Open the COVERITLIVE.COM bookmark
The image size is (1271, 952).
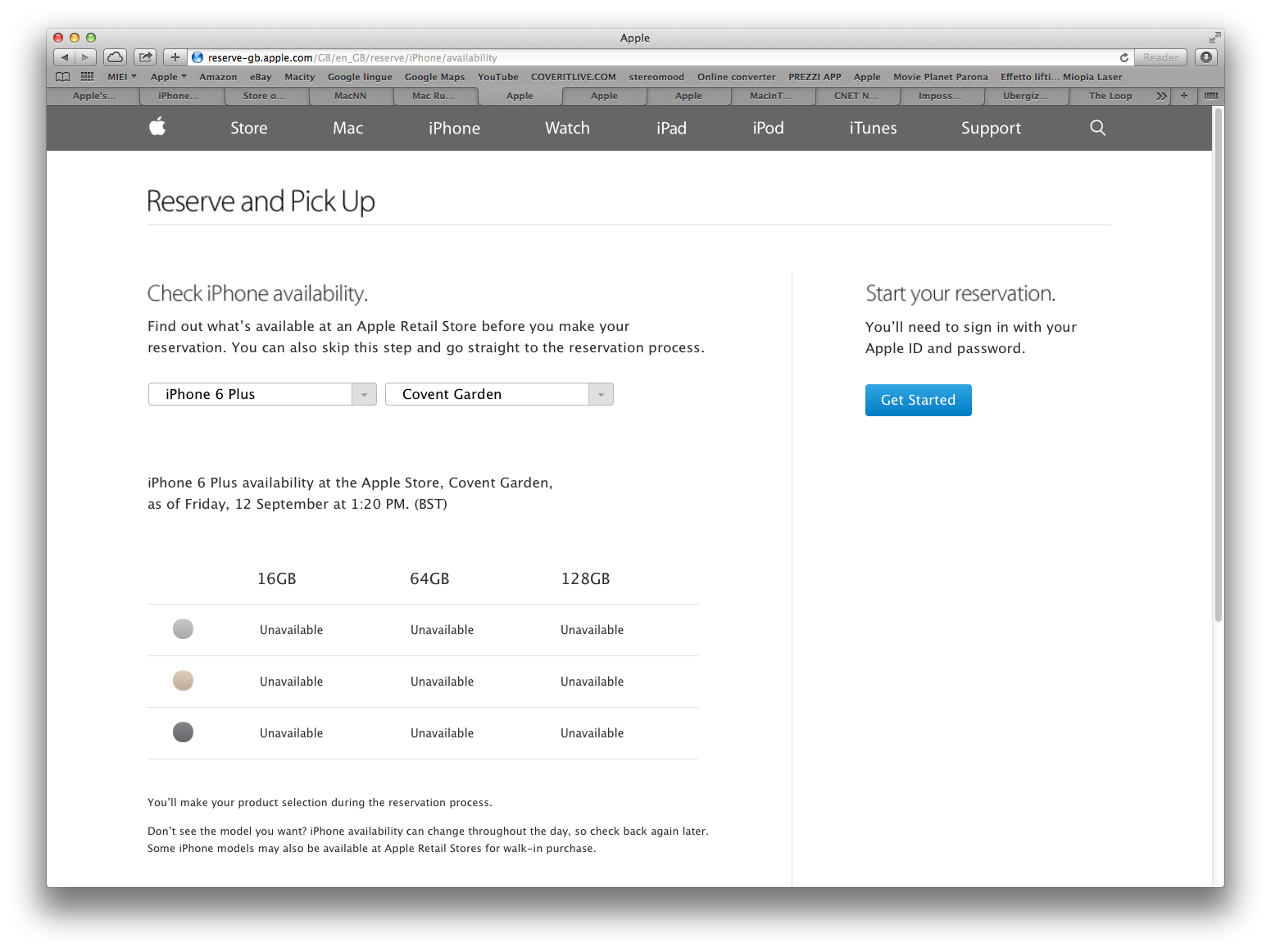pos(574,77)
